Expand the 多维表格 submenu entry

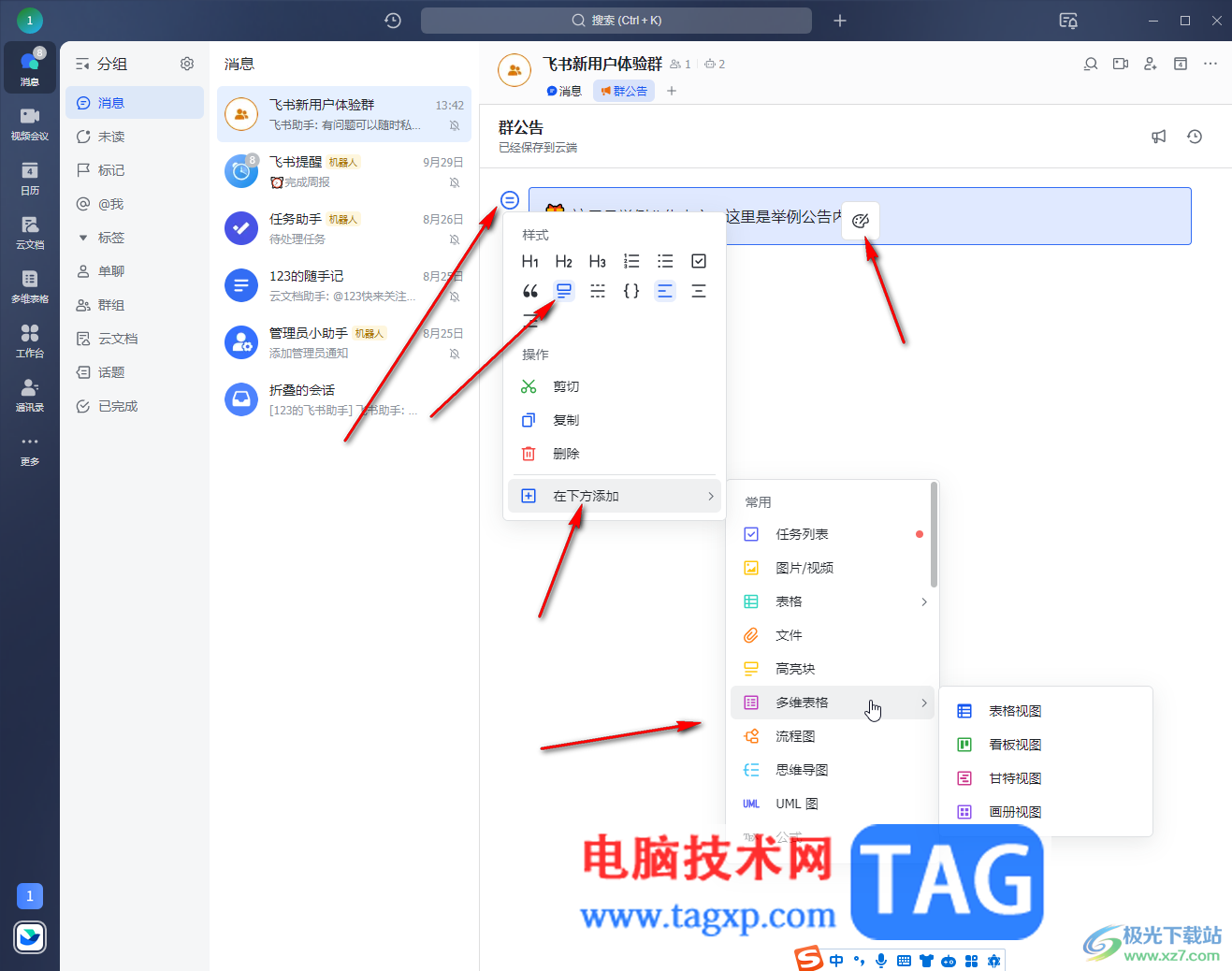(833, 703)
